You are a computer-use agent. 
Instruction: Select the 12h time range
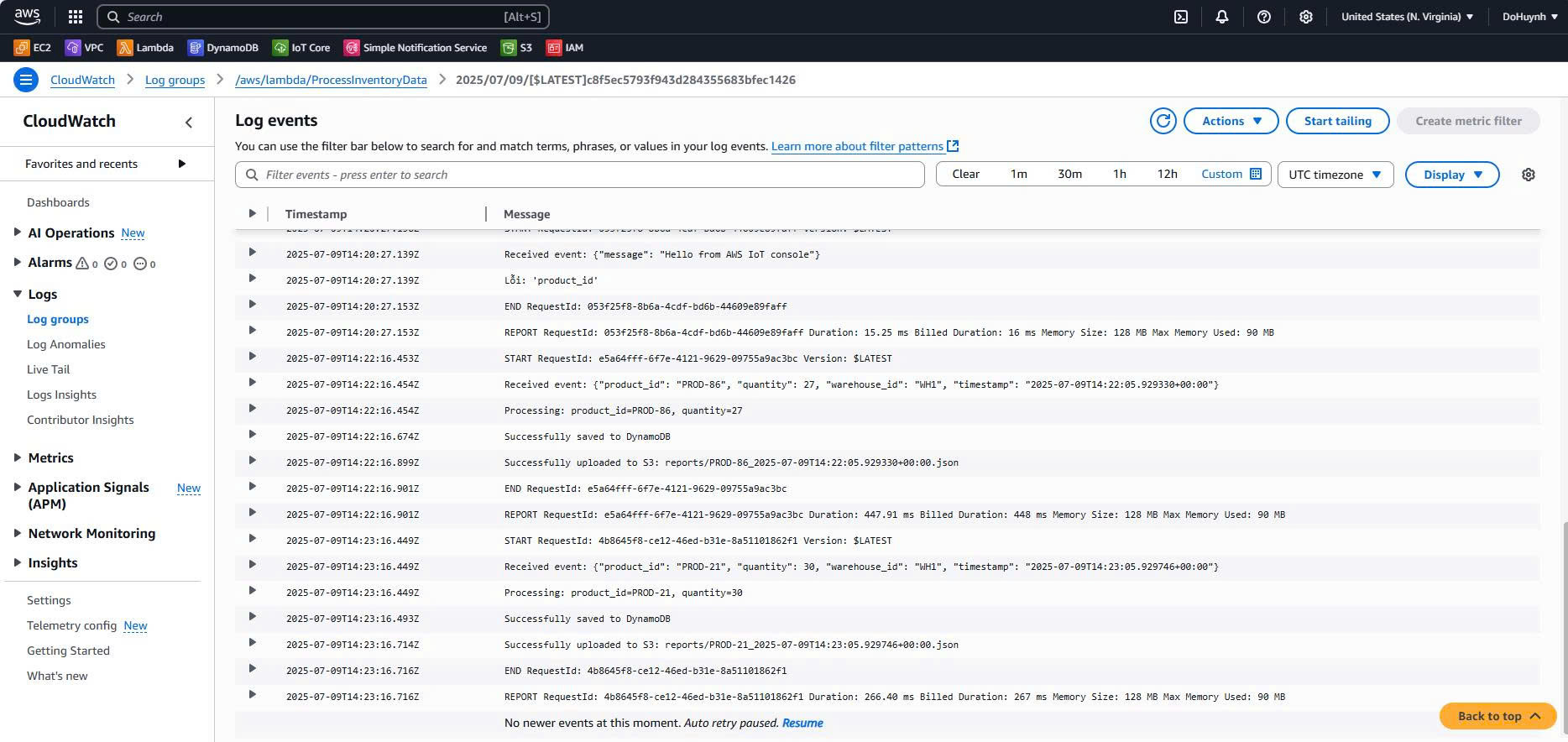(x=1167, y=174)
